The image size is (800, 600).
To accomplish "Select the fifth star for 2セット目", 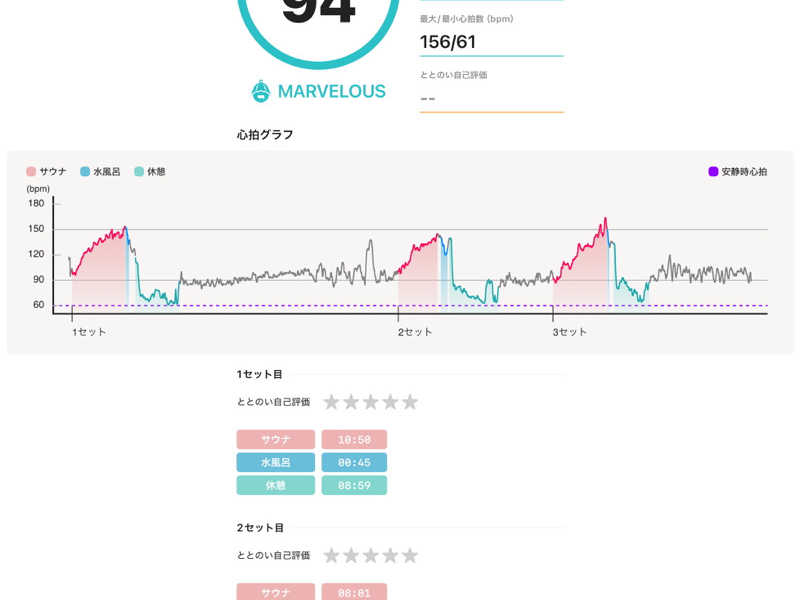I will pyautogui.click(x=410, y=555).
